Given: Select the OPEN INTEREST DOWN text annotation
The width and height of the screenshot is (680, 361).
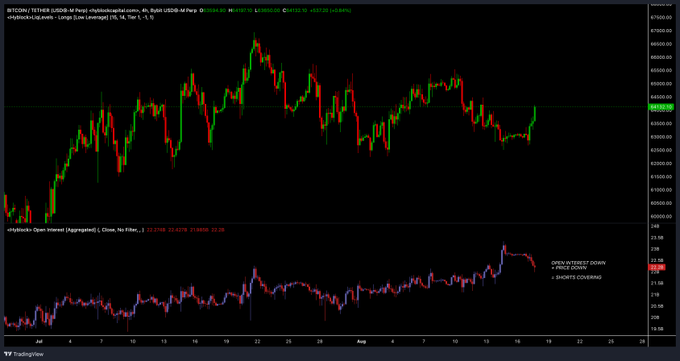Looking at the screenshot, I should 579,263.
